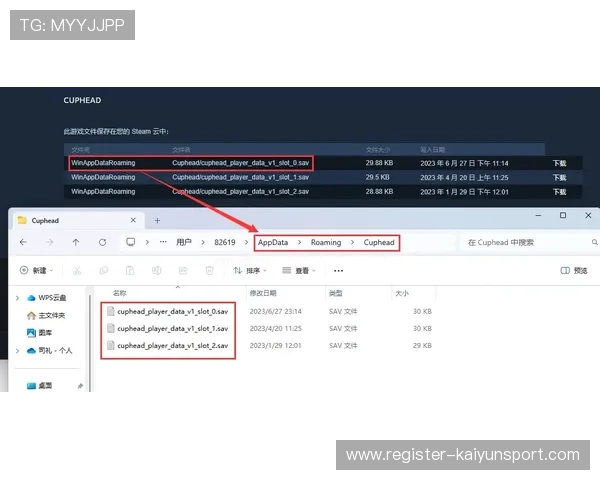
Task: Download slot_0.sav from Steam Cloud
Action: coord(559,163)
